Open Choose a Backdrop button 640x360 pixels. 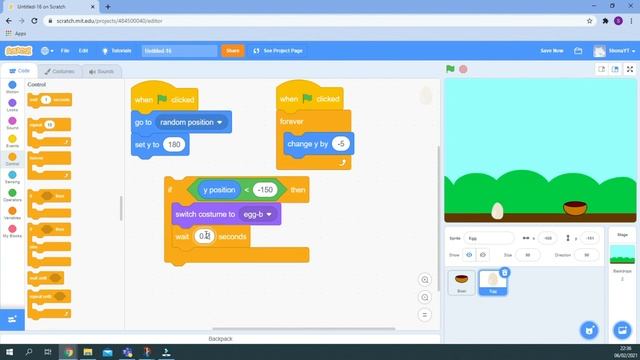tap(622, 330)
